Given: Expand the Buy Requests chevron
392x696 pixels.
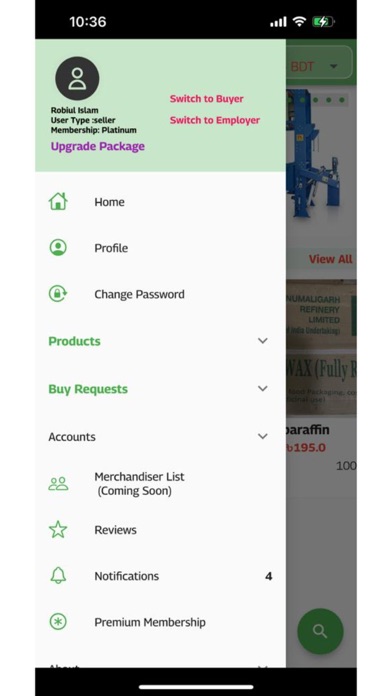Looking at the screenshot, I should 263,388.
